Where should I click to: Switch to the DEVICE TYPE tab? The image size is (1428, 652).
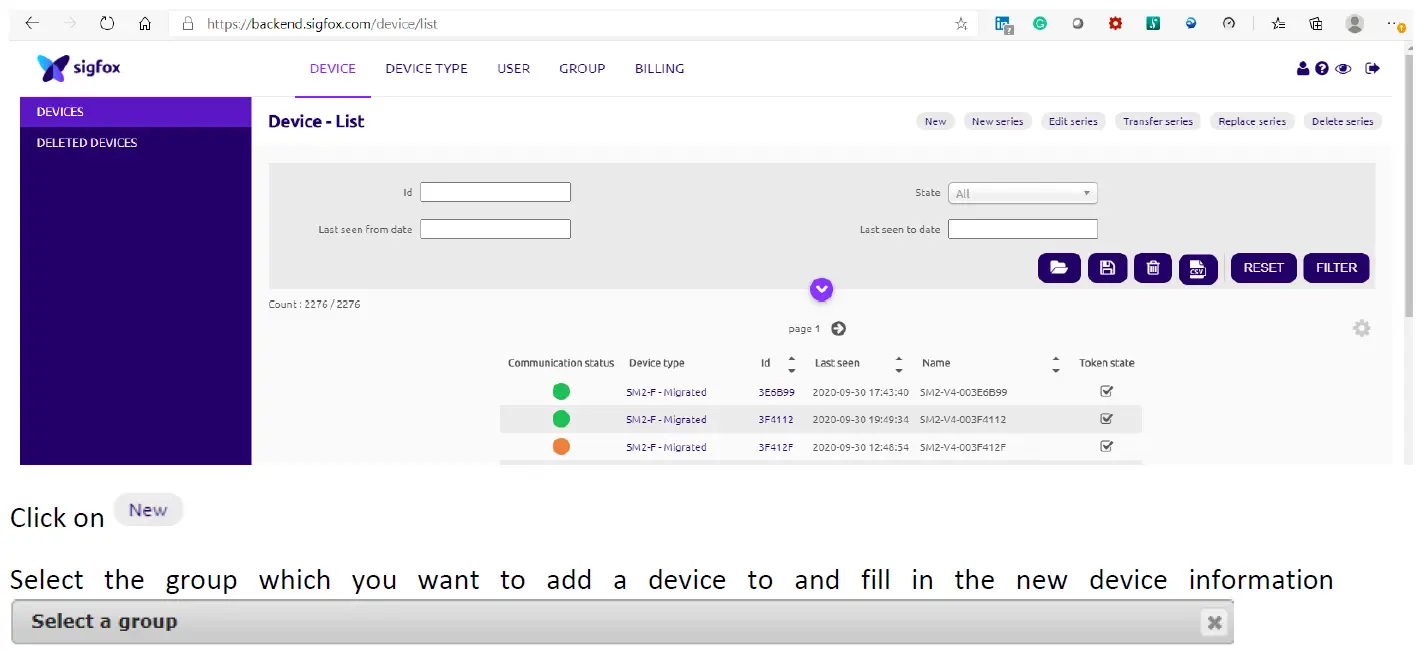(427, 68)
